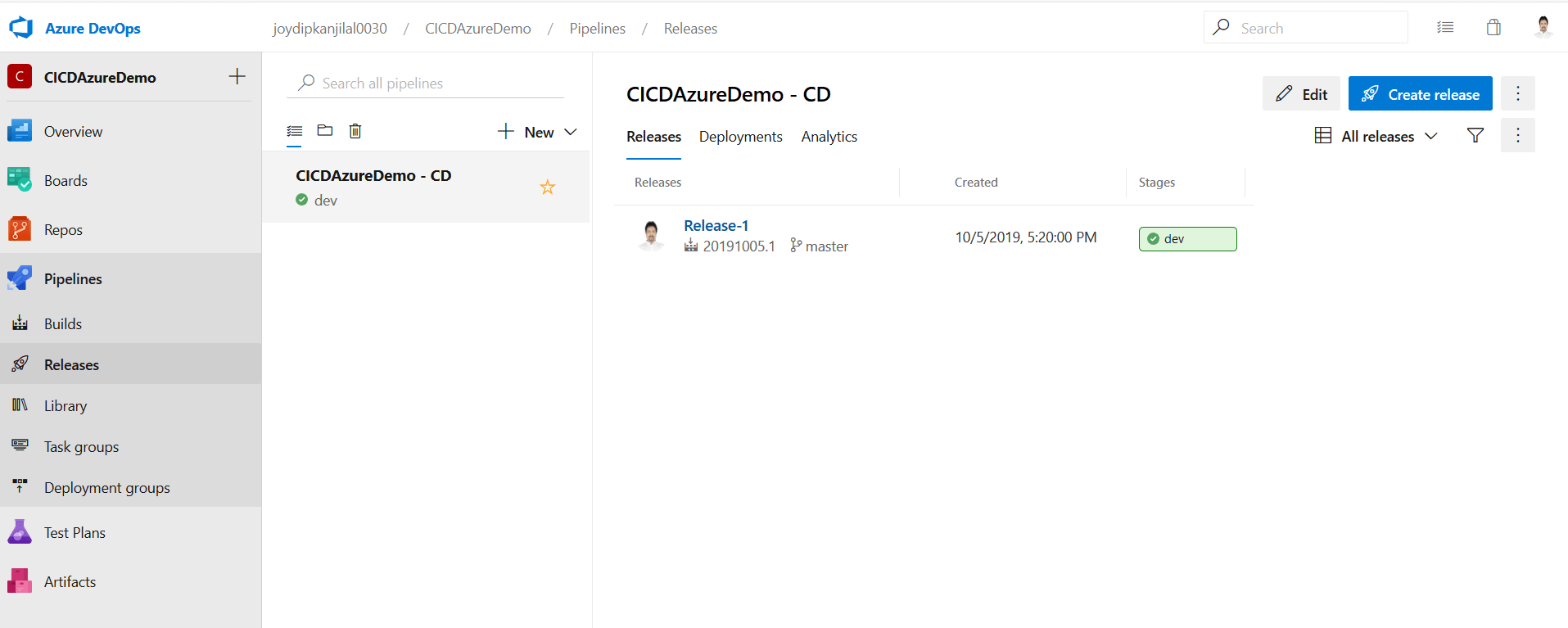
Task: Click the Pipelines rocket icon
Action: coord(20,278)
